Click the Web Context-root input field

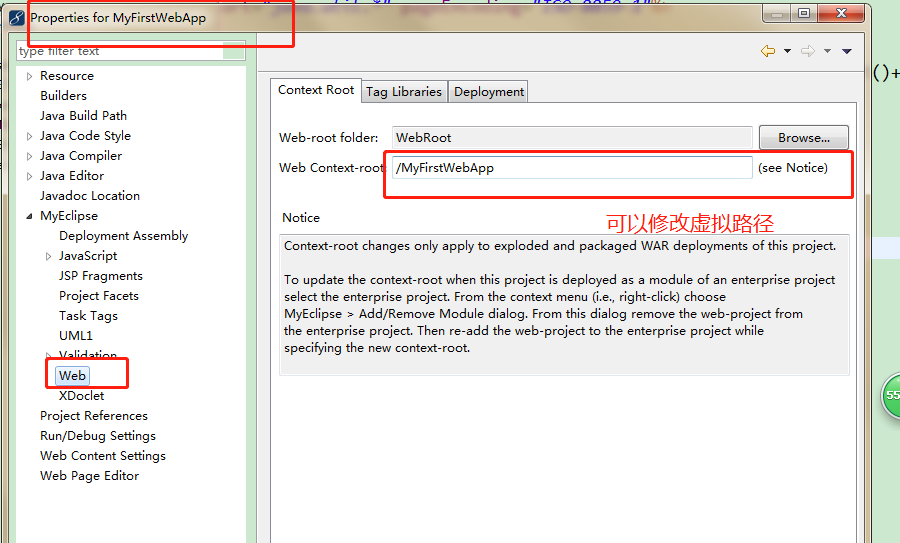572,168
